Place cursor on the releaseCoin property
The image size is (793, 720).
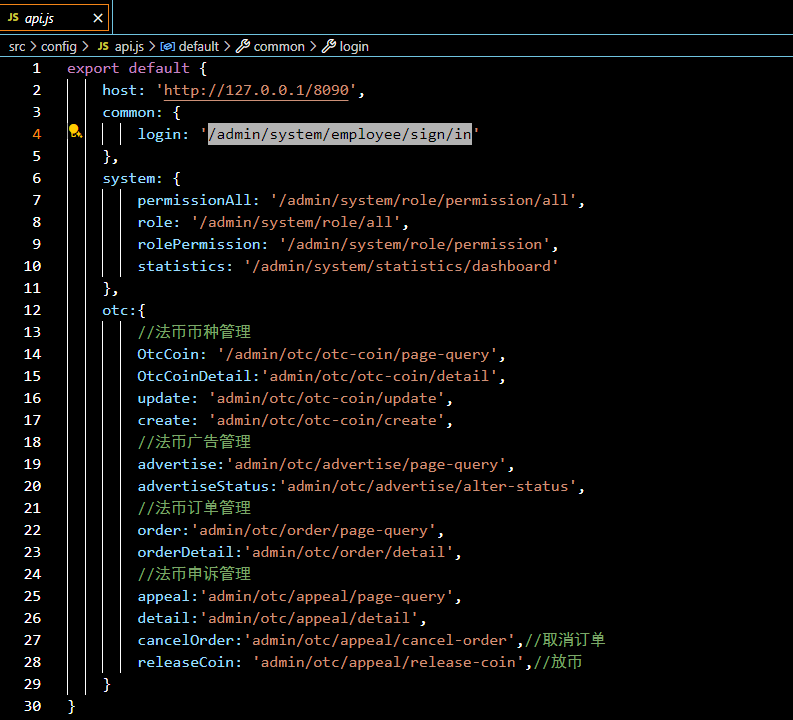tap(186, 662)
